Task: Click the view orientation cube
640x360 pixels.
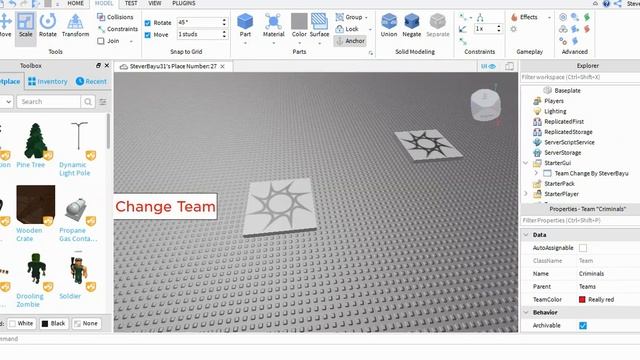Action: coord(485,104)
